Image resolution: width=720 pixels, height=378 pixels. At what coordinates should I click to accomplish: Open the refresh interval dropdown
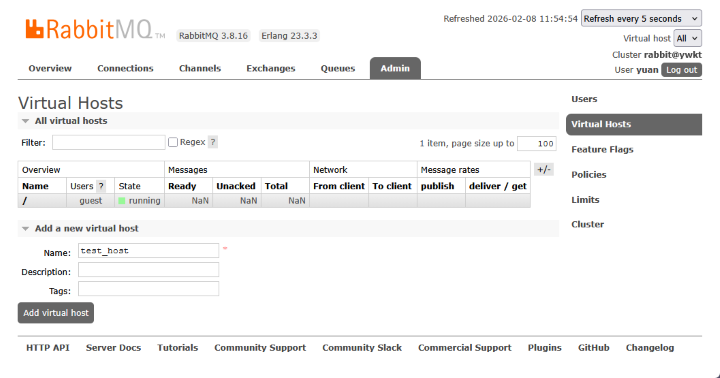(641, 18)
